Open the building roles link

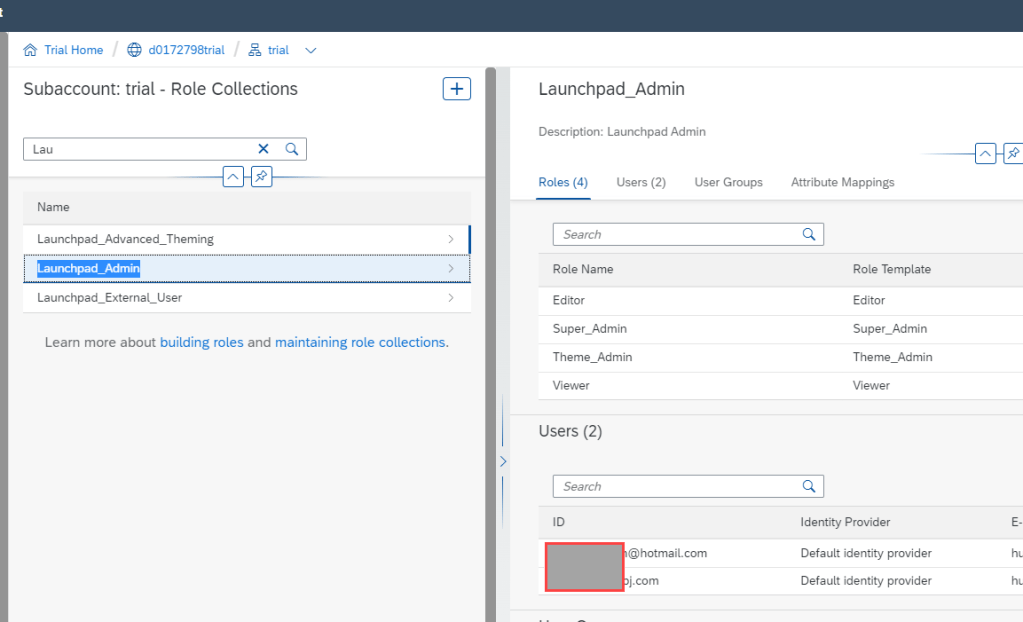point(201,342)
